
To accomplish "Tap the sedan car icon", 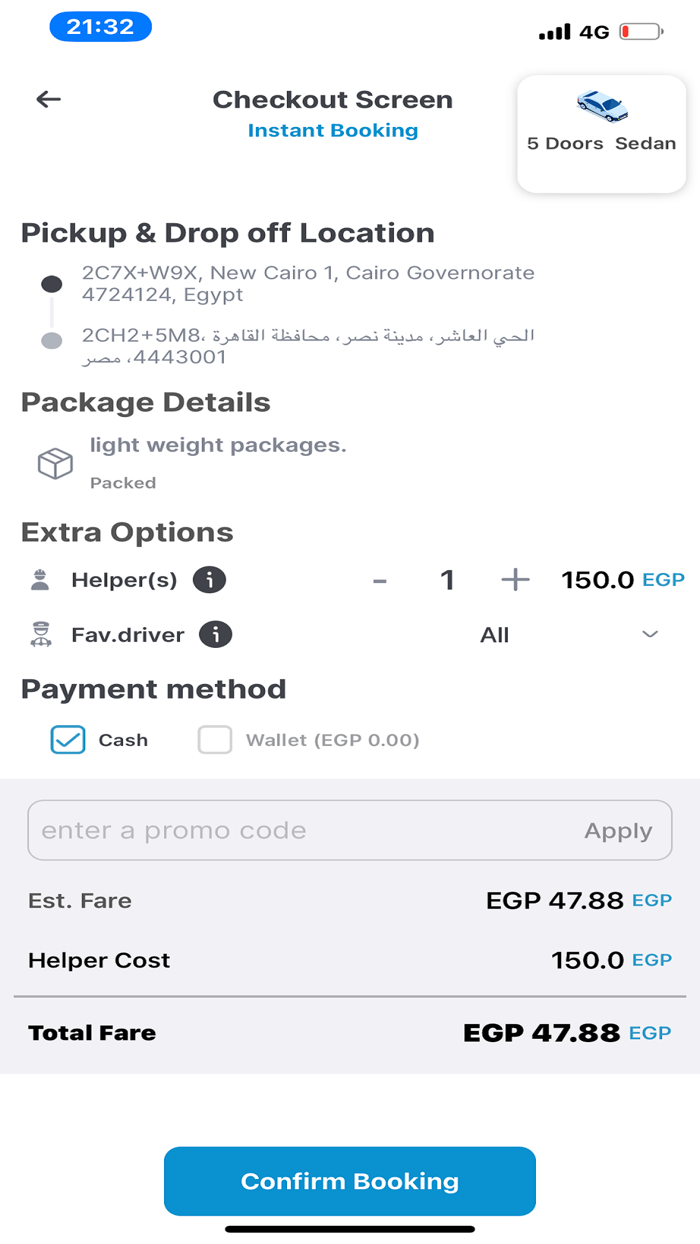I will (x=601, y=105).
